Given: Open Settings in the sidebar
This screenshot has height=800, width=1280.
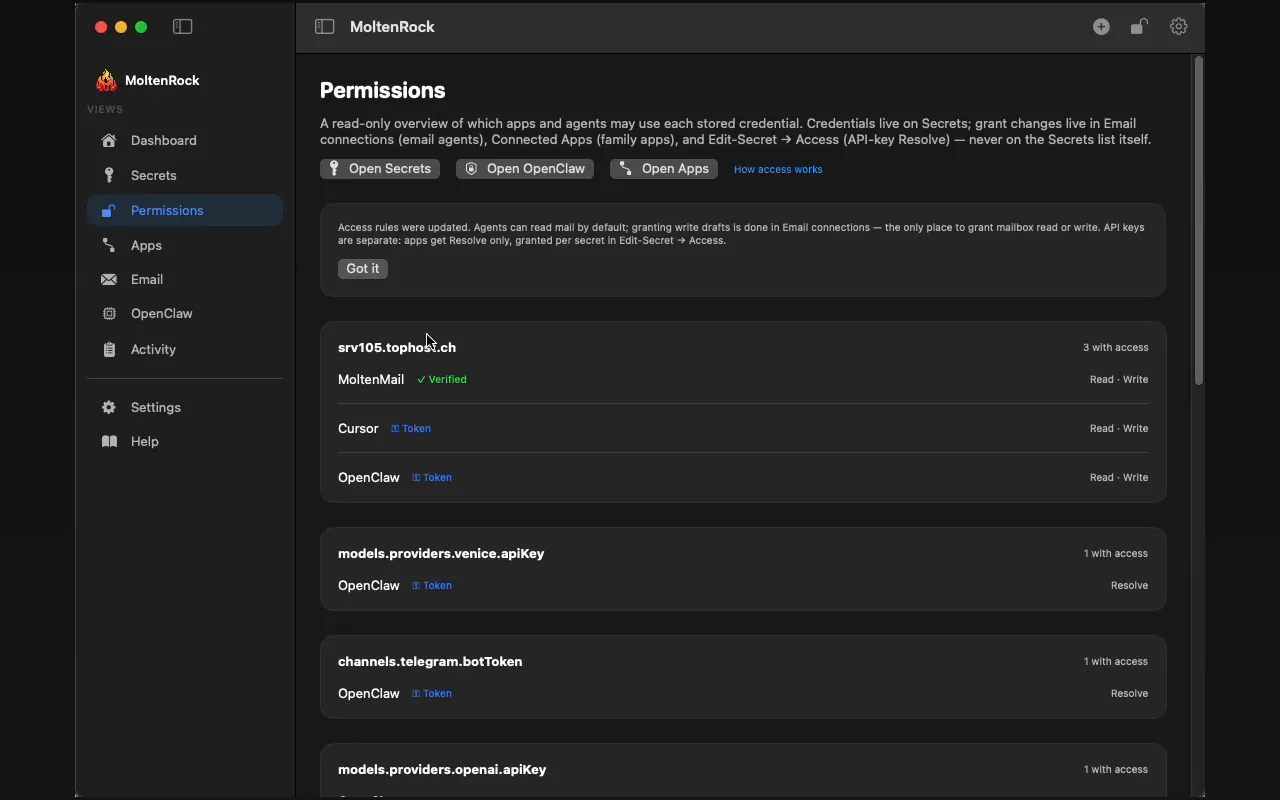Looking at the screenshot, I should [x=185, y=407].
